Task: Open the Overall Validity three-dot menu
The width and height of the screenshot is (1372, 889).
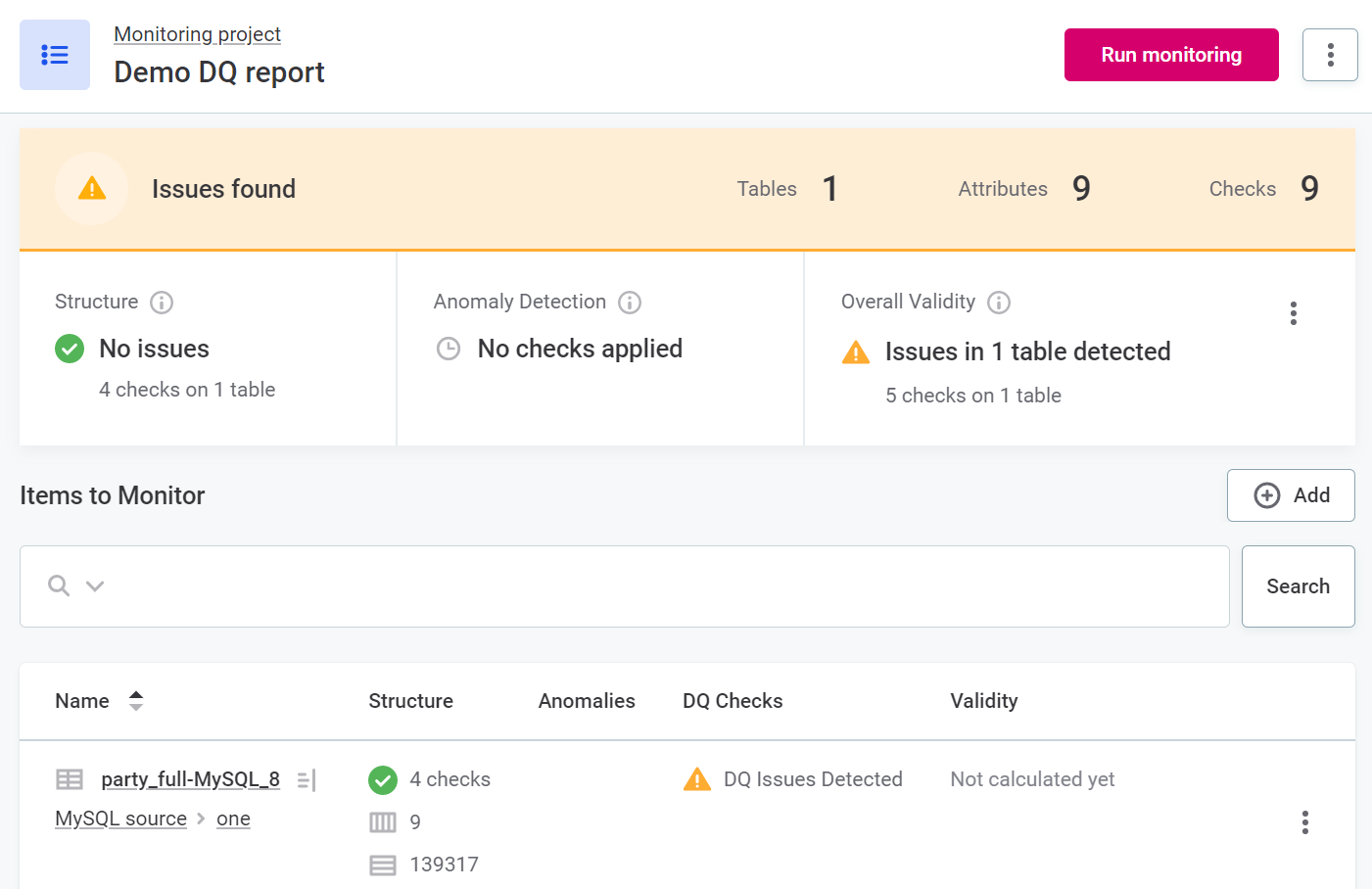Action: (1294, 313)
